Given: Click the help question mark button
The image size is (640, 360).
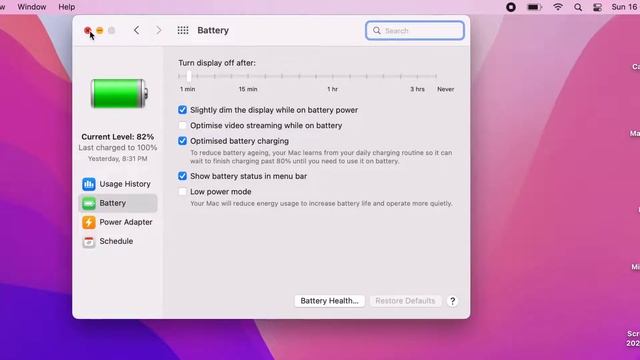Looking at the screenshot, I should (452, 301).
